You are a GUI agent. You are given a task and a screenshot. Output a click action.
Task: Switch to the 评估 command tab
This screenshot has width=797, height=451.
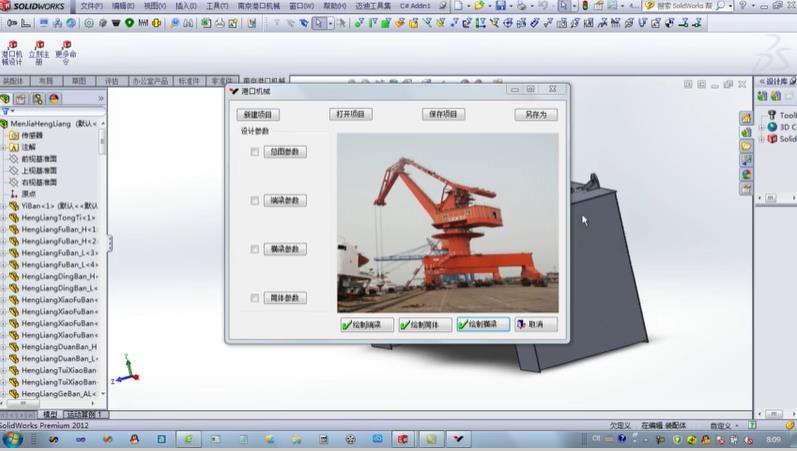click(111, 81)
